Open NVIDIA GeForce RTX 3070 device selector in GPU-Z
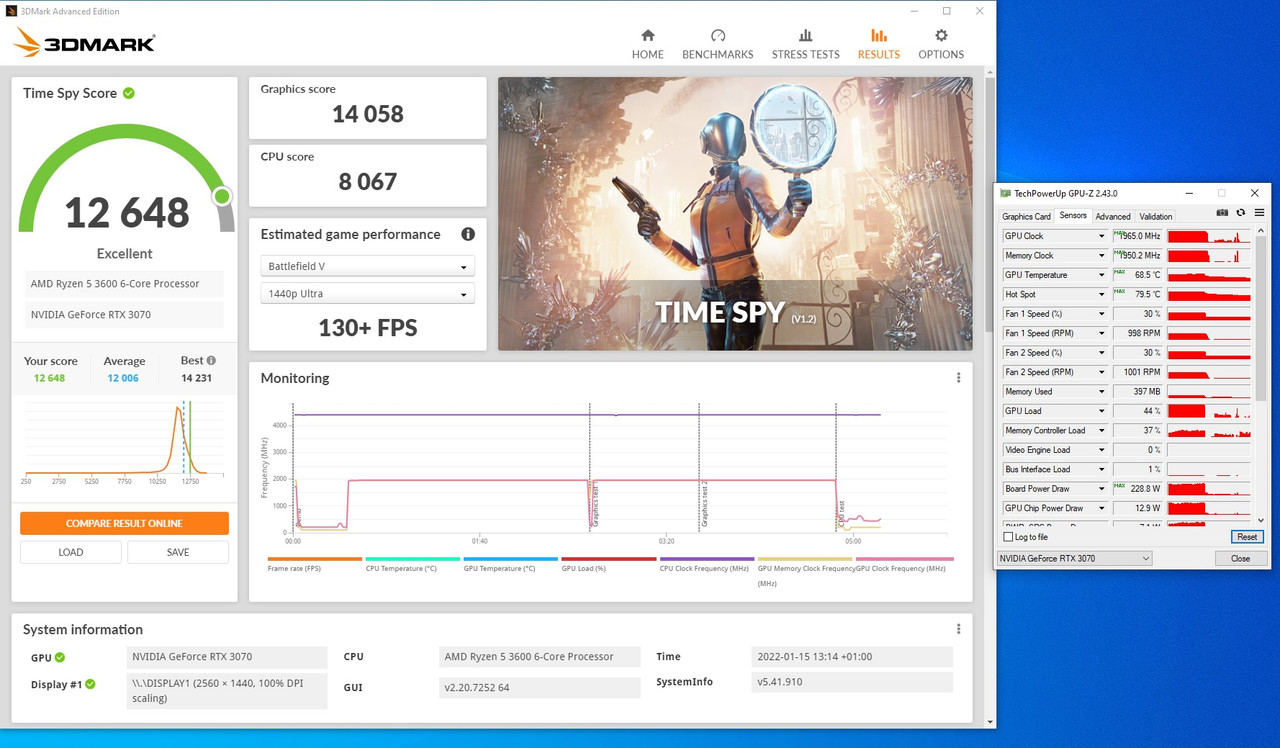Viewport: 1280px width, 748px height. point(1074,558)
